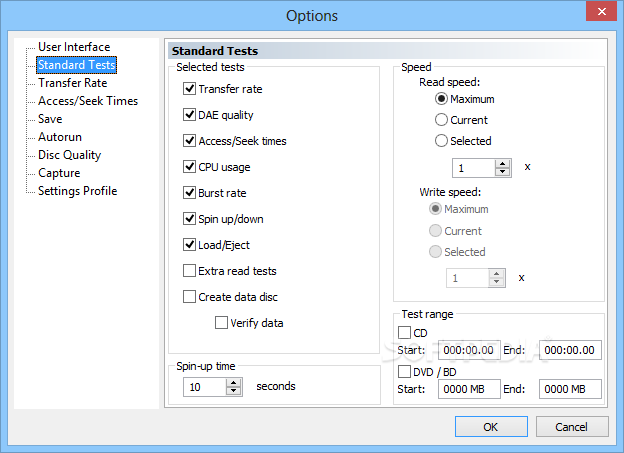The width and height of the screenshot is (624, 453).
Task: Uncheck the Transfer rate test checkbox
Action: coord(189,89)
